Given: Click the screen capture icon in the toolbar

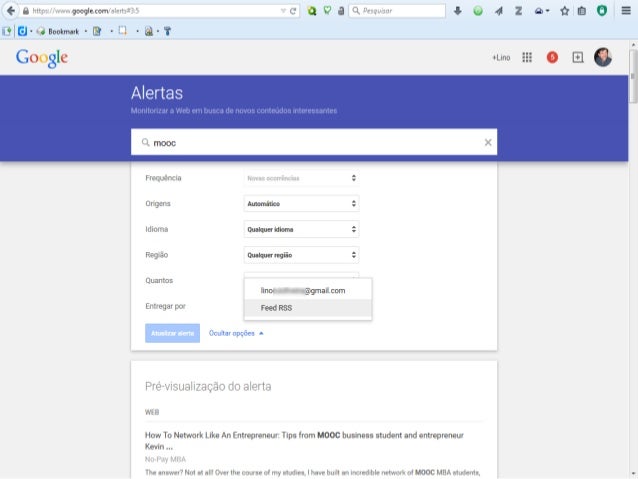Looking at the screenshot, I should (122, 31).
